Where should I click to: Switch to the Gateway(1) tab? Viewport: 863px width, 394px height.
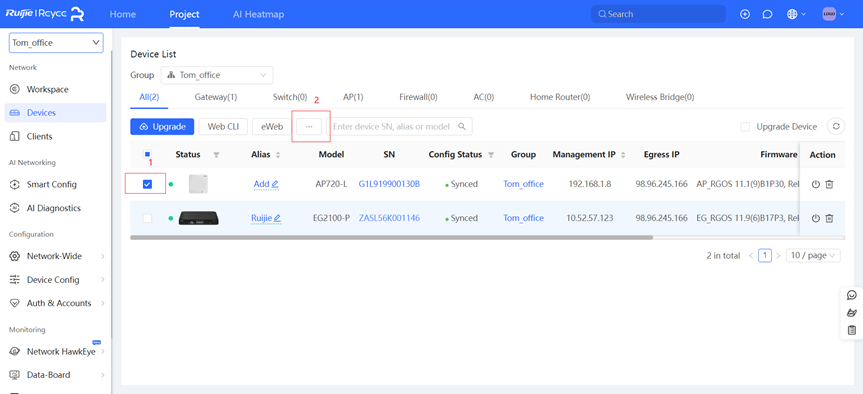[216, 97]
